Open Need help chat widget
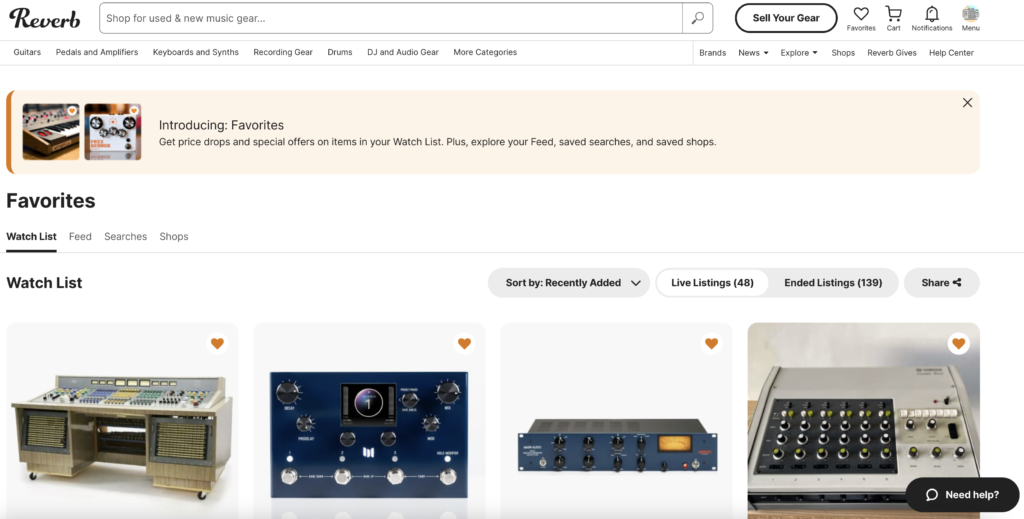 [963, 495]
